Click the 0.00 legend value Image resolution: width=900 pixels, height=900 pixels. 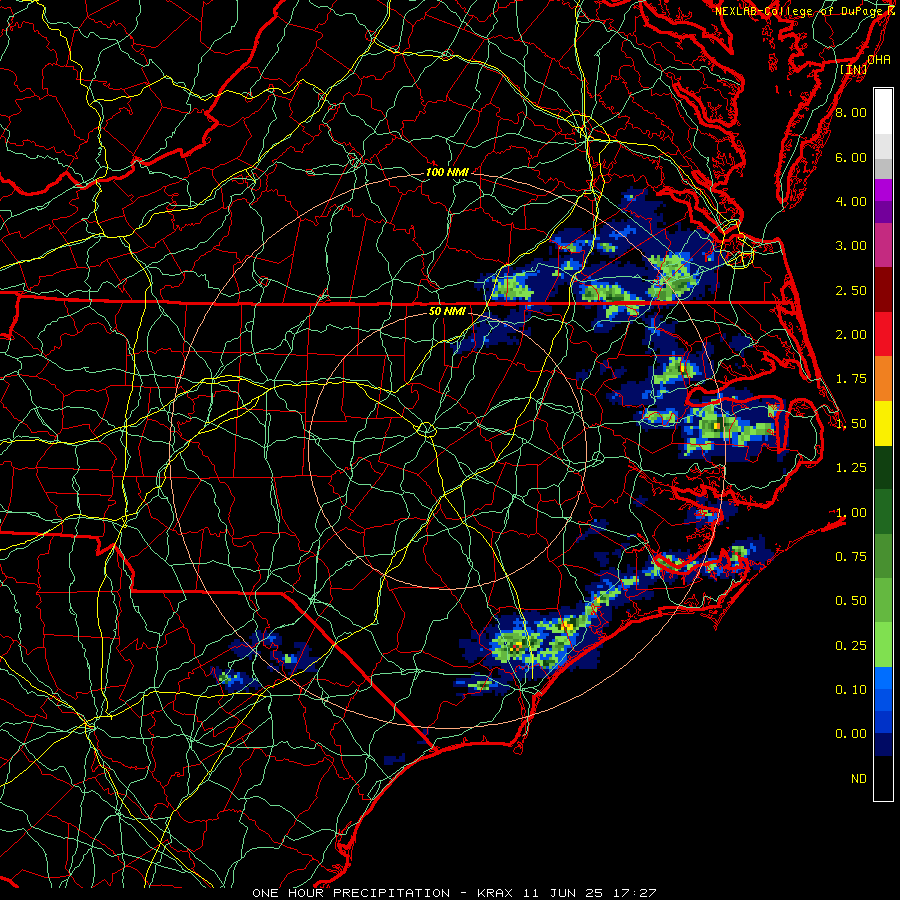[x=851, y=734]
